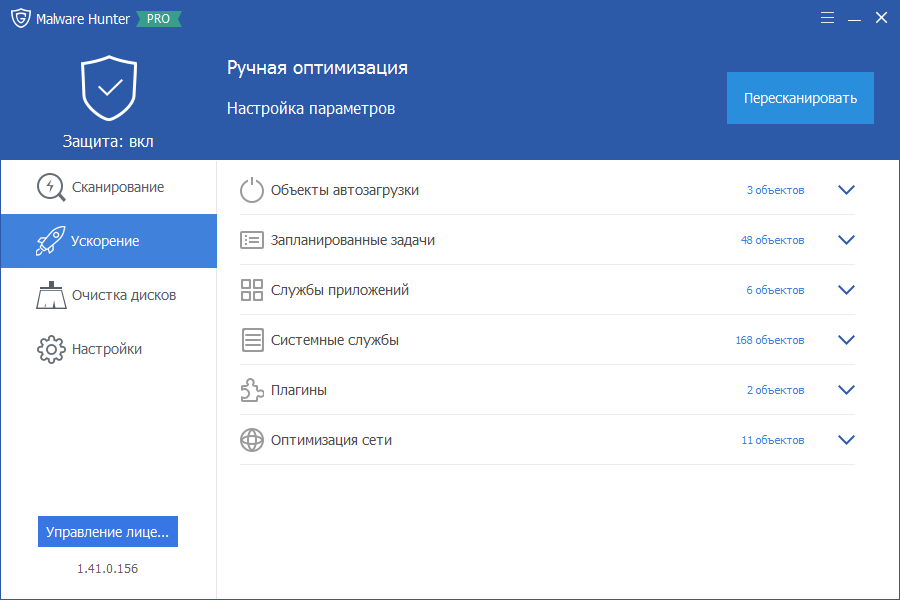Select the puzzle icon next to Плагины
Viewport: 900px width, 600px height.
click(251, 390)
